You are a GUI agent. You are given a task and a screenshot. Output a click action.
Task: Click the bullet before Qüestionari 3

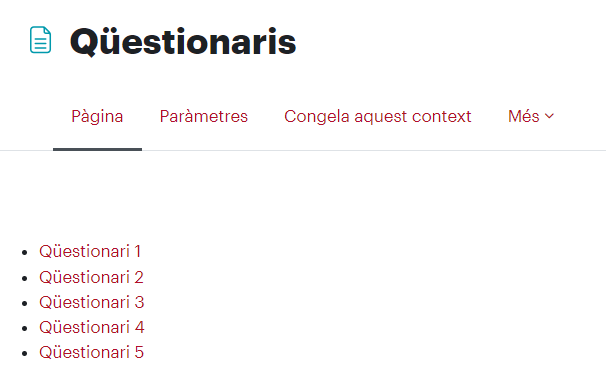[25, 303]
